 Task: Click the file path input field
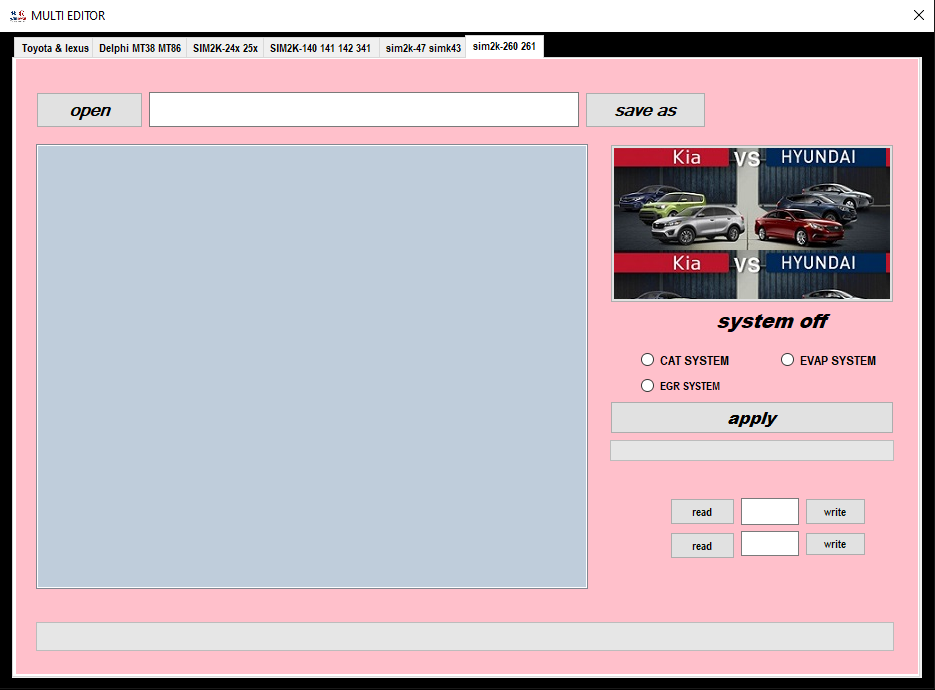tap(363, 109)
